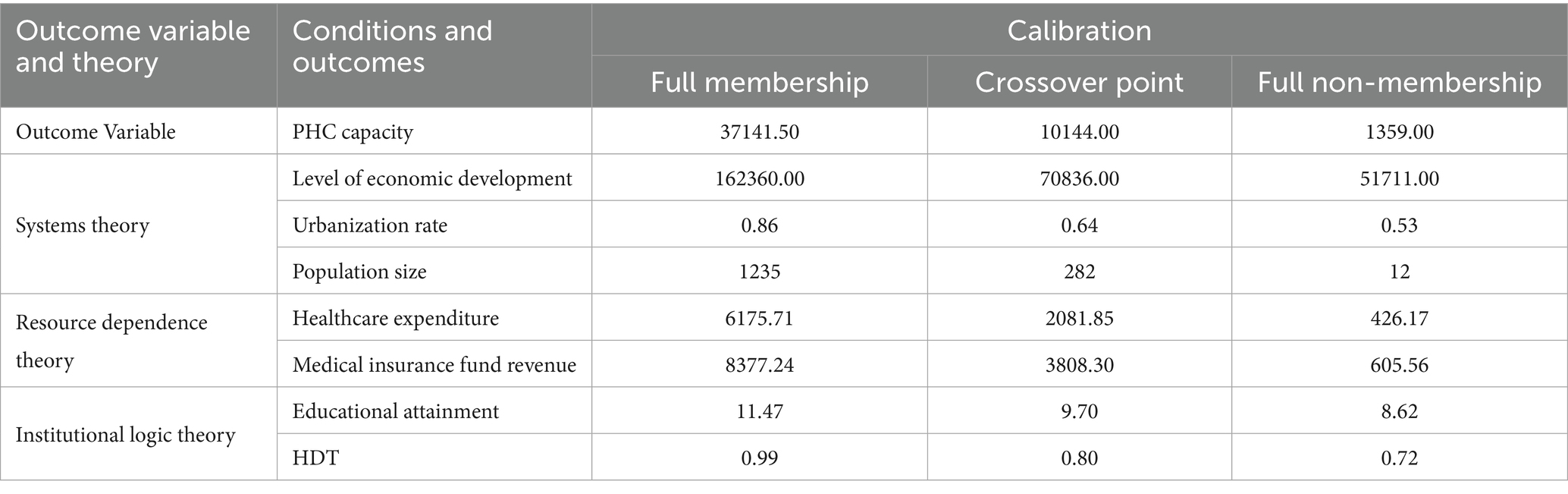Select Medical insurance fund revenue label
This screenshot has width=1568, height=494.
(x=434, y=365)
